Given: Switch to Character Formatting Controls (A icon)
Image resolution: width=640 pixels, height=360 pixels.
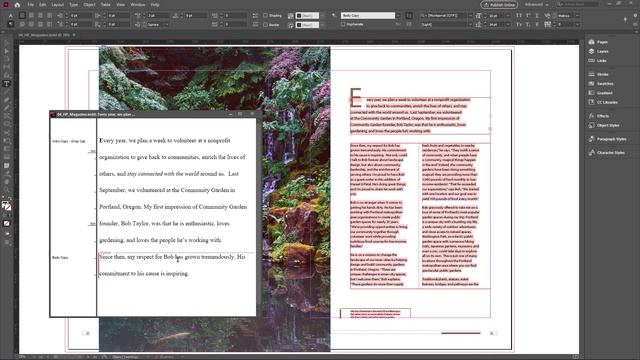Looking at the screenshot, I should [x=11, y=16].
